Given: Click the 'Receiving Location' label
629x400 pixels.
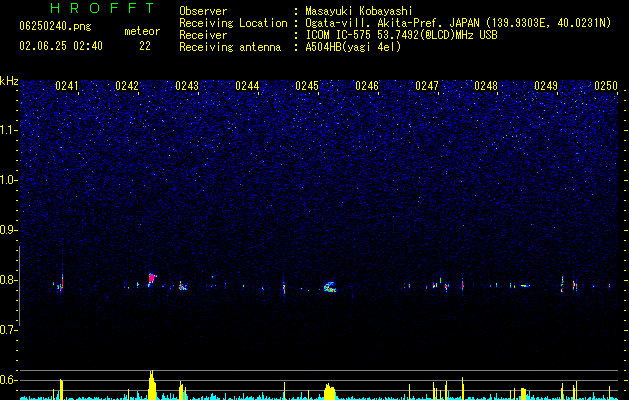Looking at the screenshot, I should tap(233, 23).
